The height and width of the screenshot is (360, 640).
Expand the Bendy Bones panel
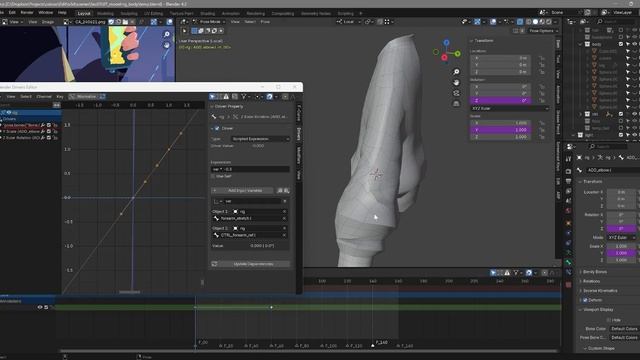(x=595, y=272)
